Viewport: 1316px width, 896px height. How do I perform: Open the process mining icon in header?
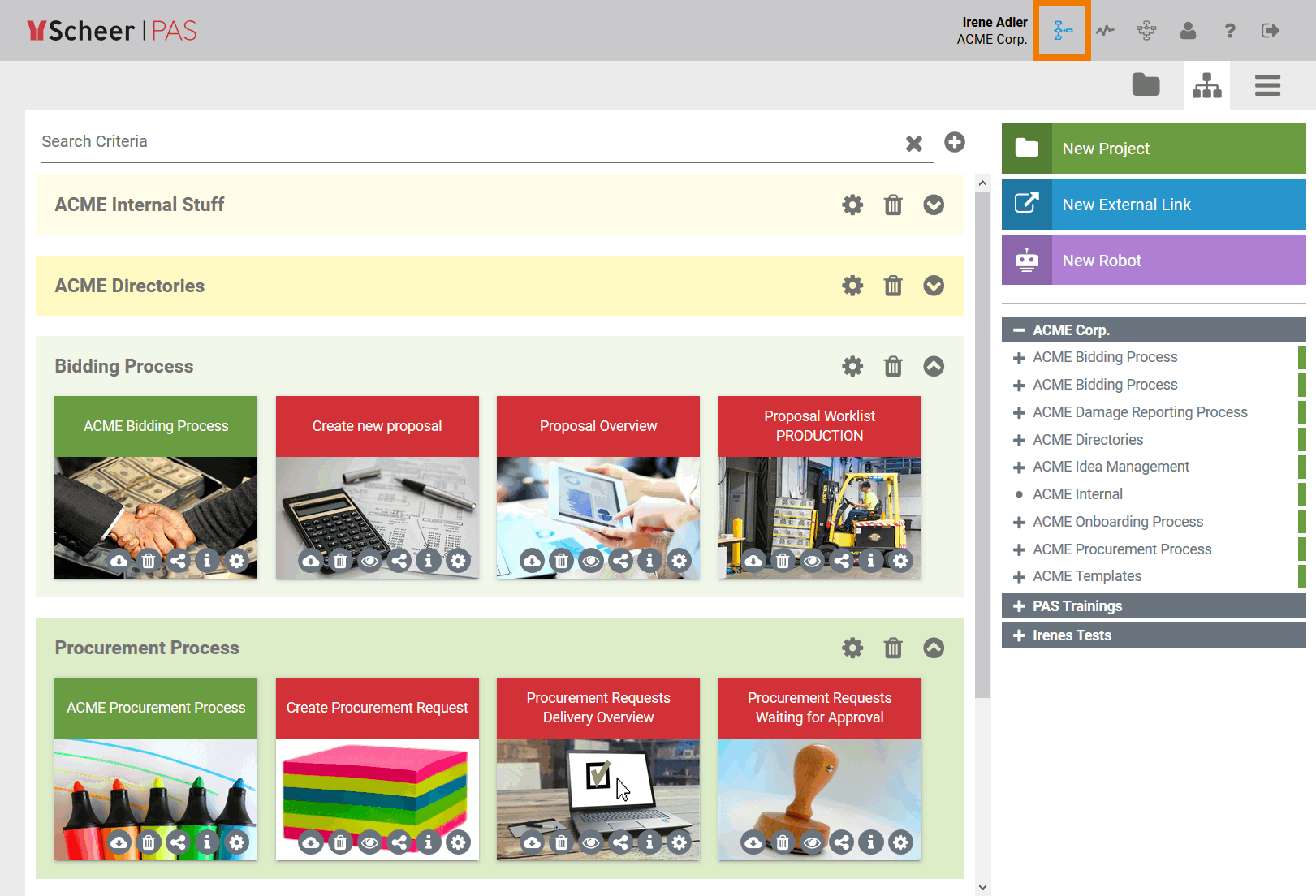point(1104,31)
